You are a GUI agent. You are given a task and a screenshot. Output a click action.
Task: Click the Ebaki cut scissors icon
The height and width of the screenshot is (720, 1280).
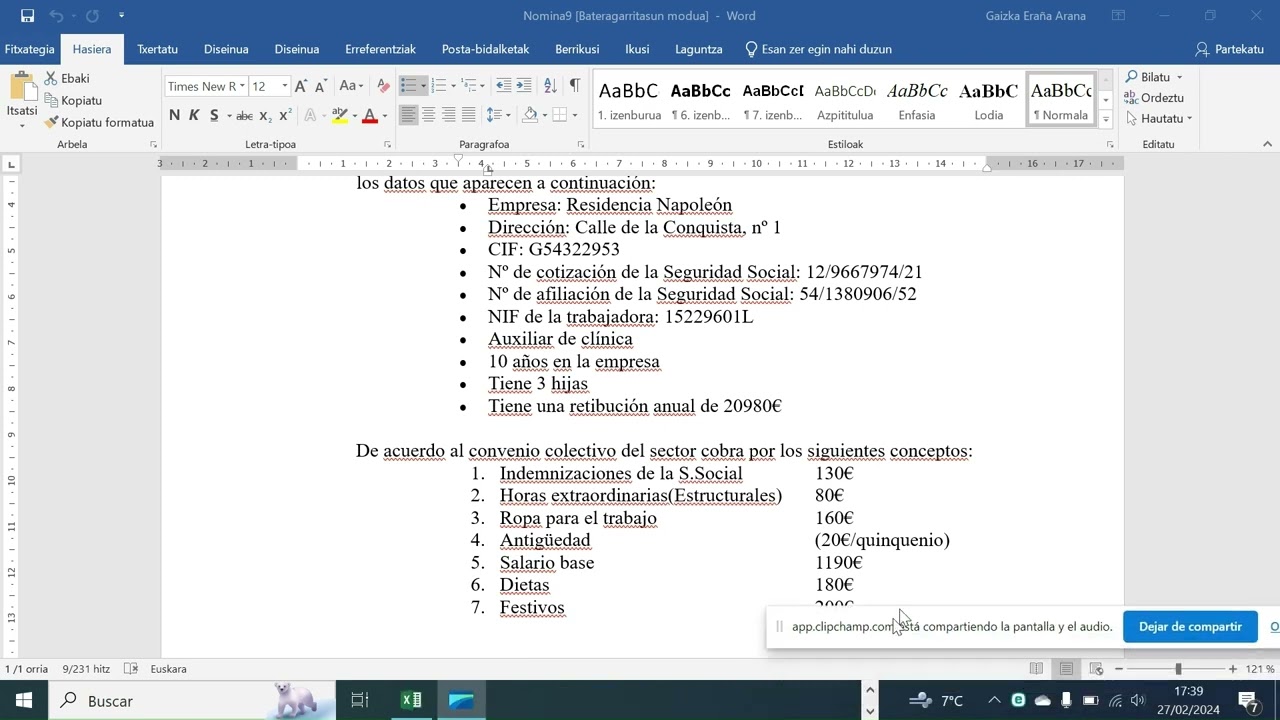(52, 78)
